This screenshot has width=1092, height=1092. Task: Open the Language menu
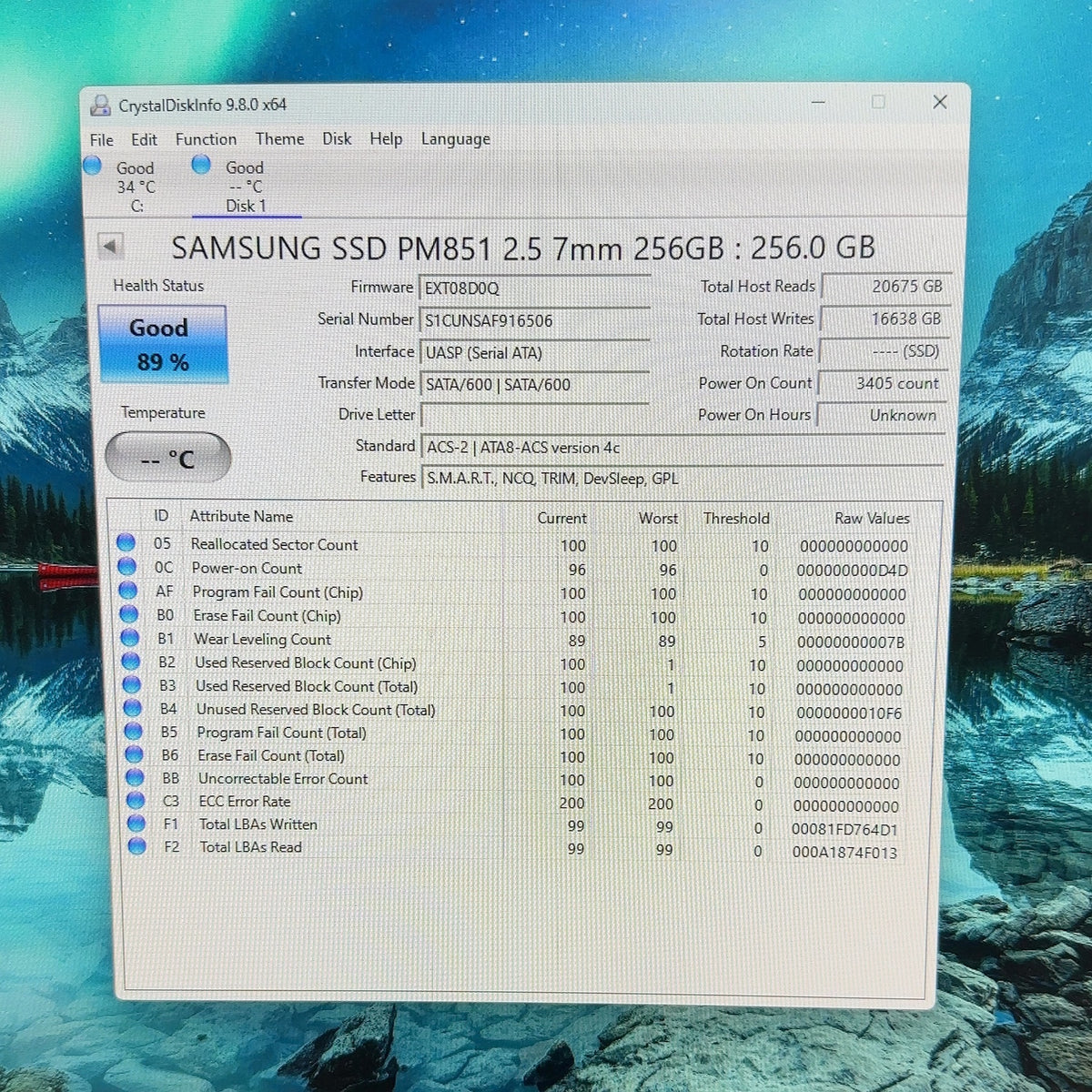click(455, 139)
